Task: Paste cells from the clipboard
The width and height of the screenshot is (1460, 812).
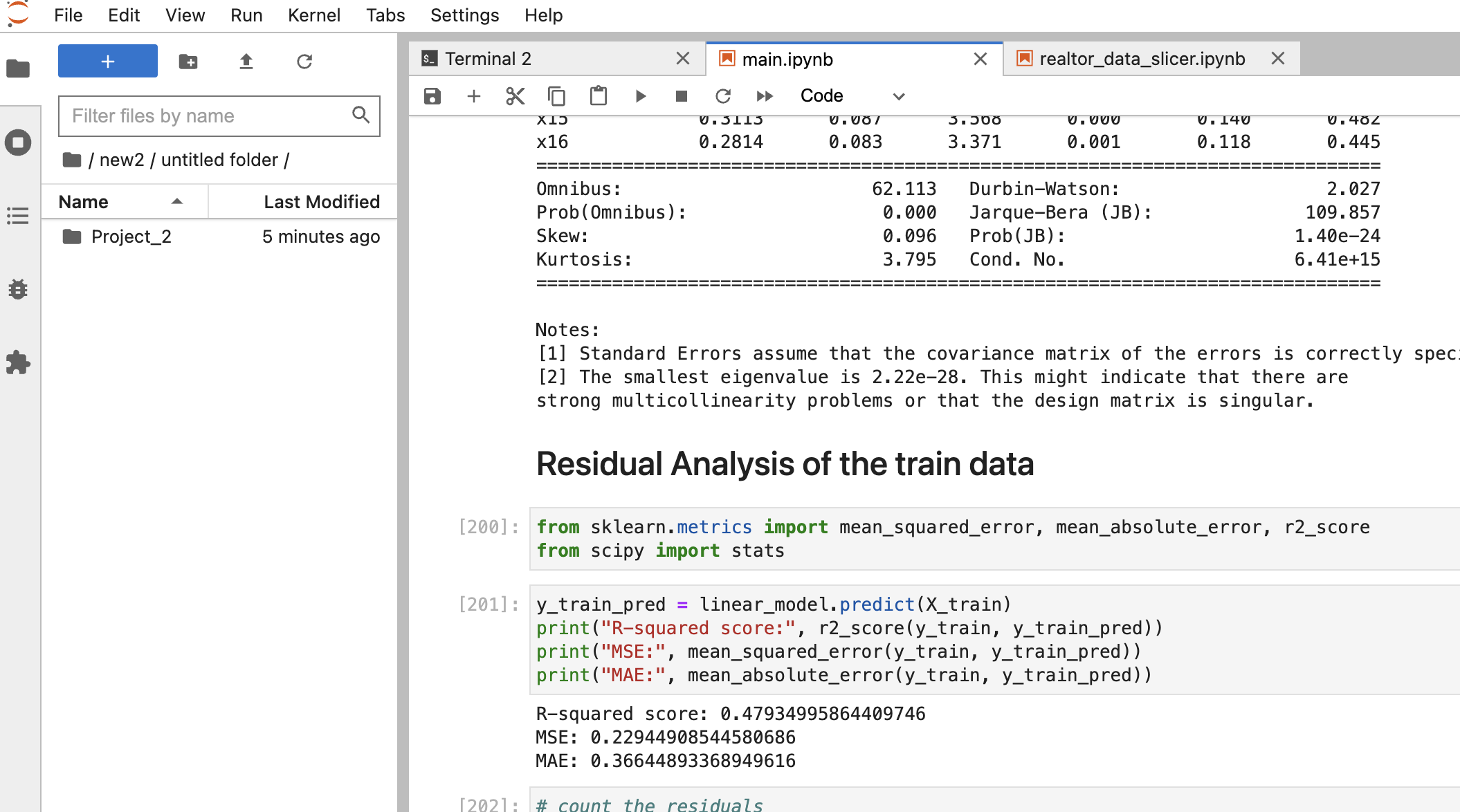Action: [x=598, y=96]
